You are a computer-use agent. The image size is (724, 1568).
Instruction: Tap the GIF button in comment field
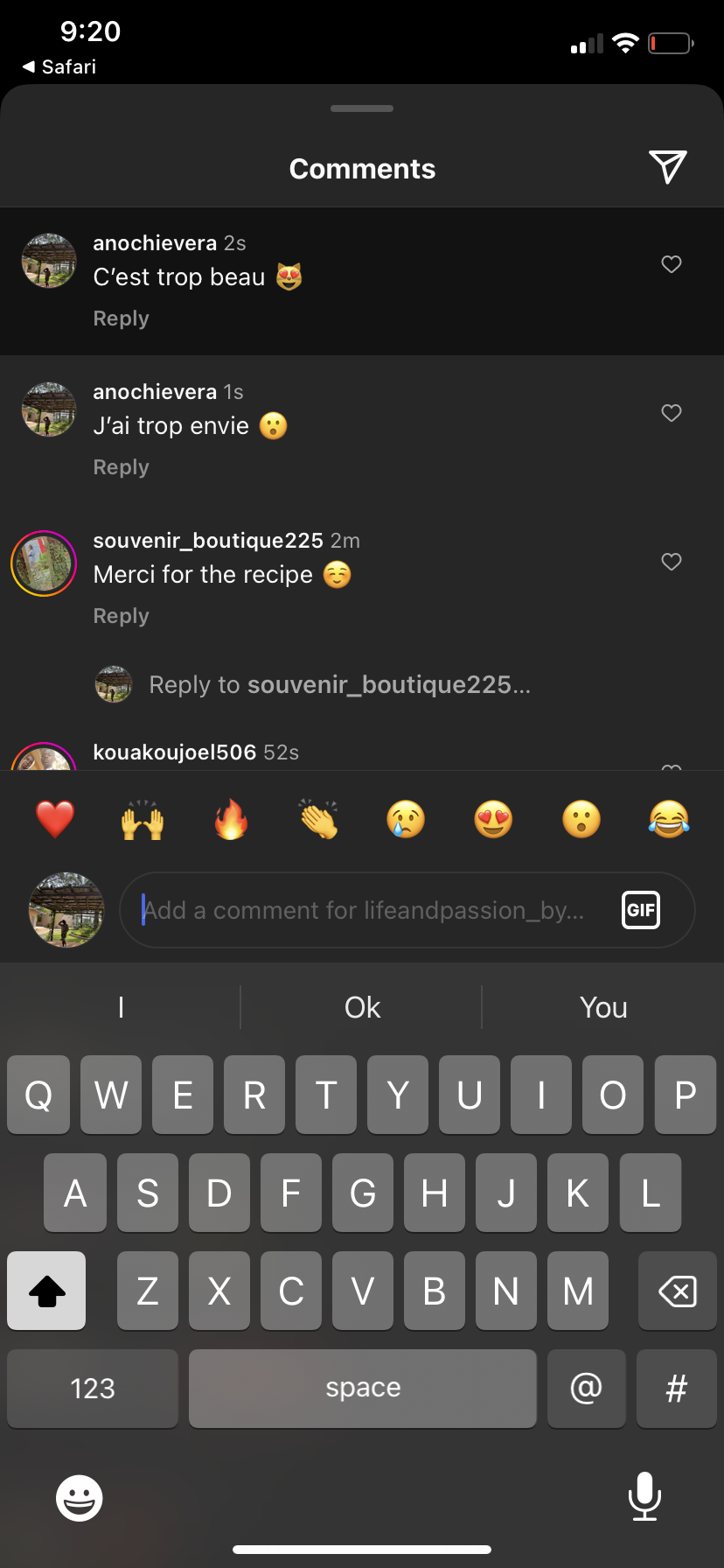click(640, 910)
